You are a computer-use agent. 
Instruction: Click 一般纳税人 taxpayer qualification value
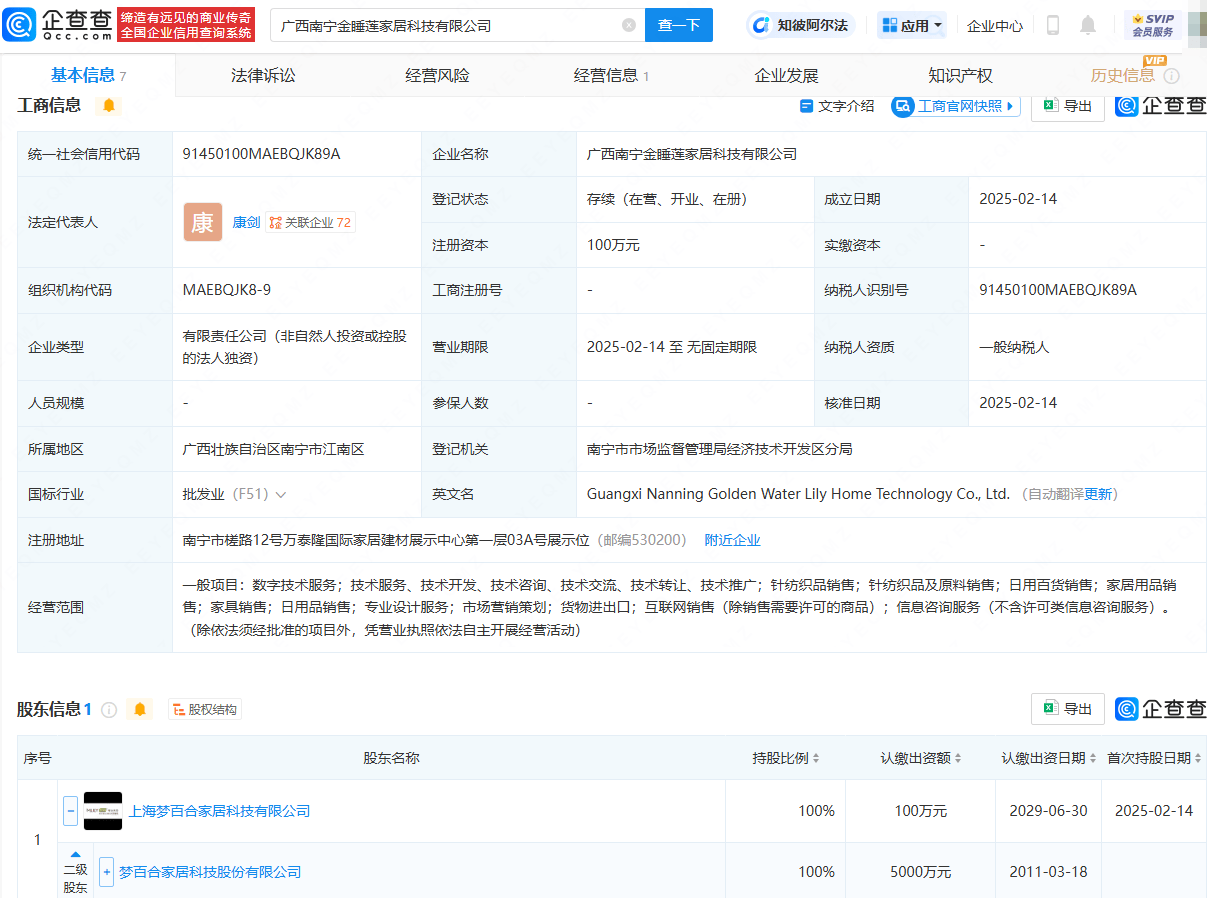click(x=1014, y=347)
